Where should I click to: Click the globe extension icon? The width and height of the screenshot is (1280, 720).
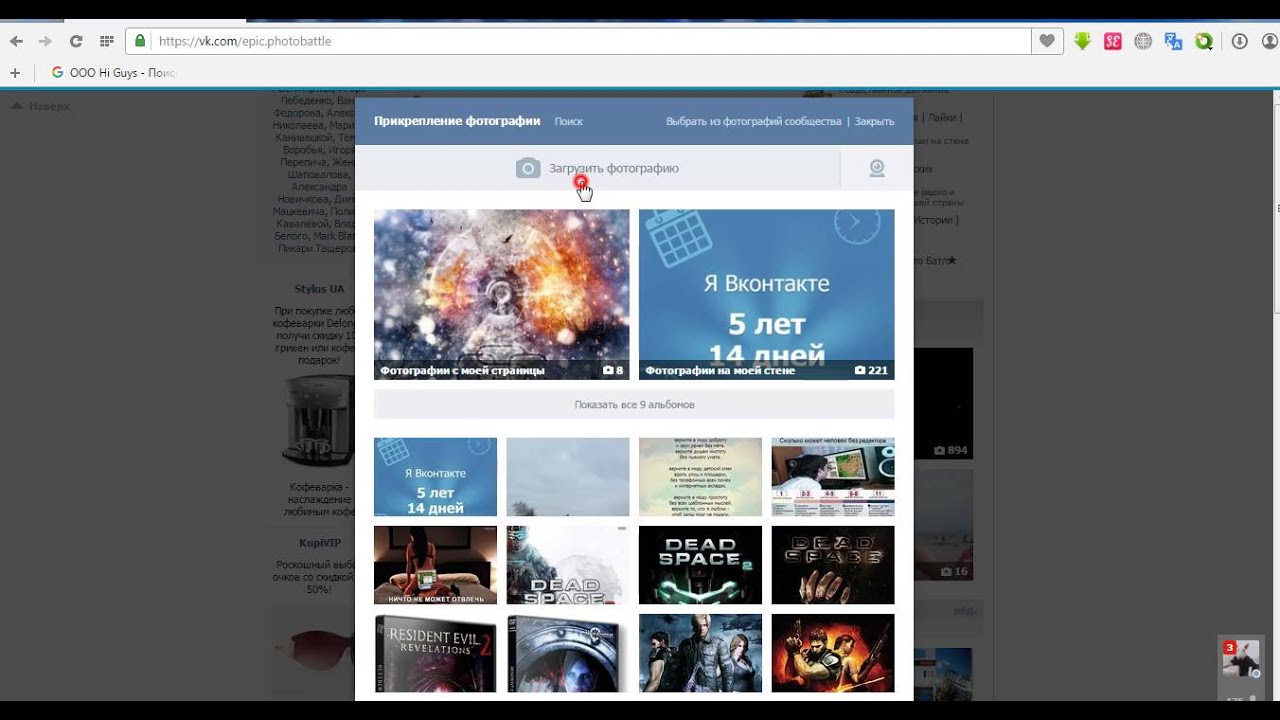1143,41
